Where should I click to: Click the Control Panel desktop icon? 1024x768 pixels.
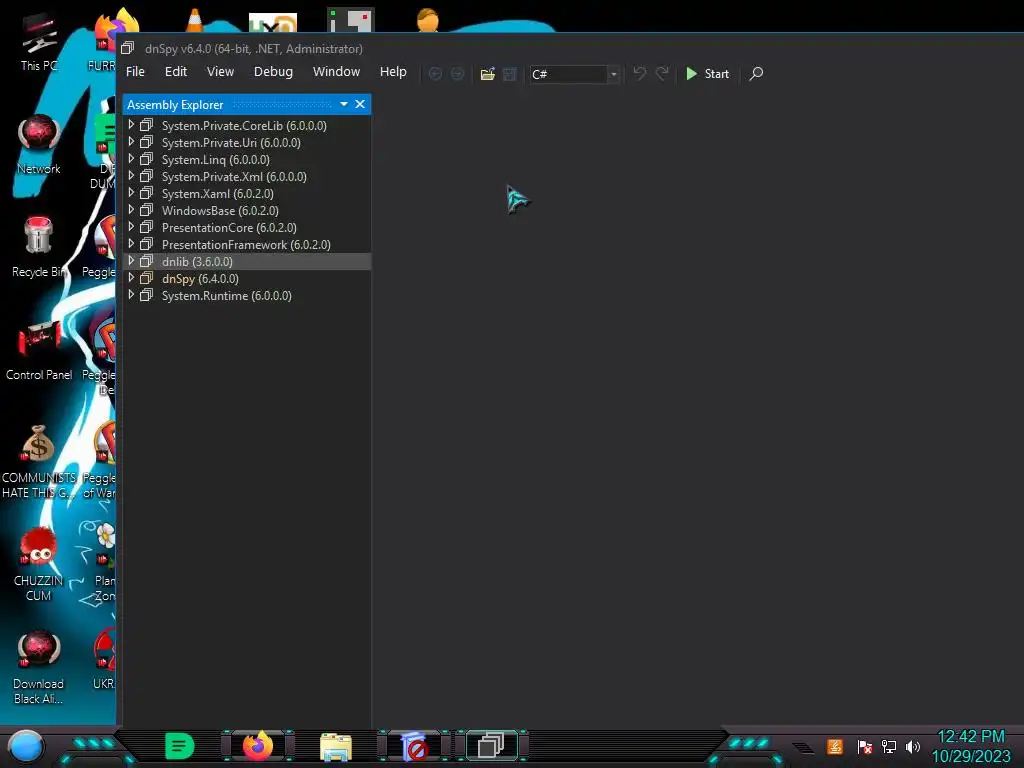[x=39, y=350]
